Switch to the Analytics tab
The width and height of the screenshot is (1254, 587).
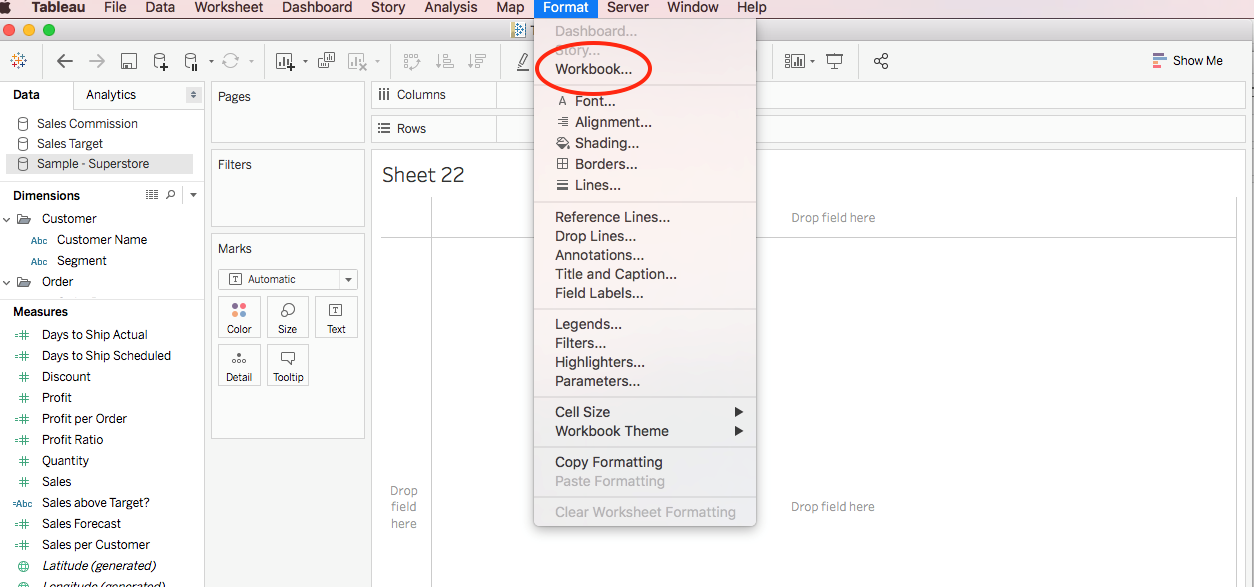(111, 95)
